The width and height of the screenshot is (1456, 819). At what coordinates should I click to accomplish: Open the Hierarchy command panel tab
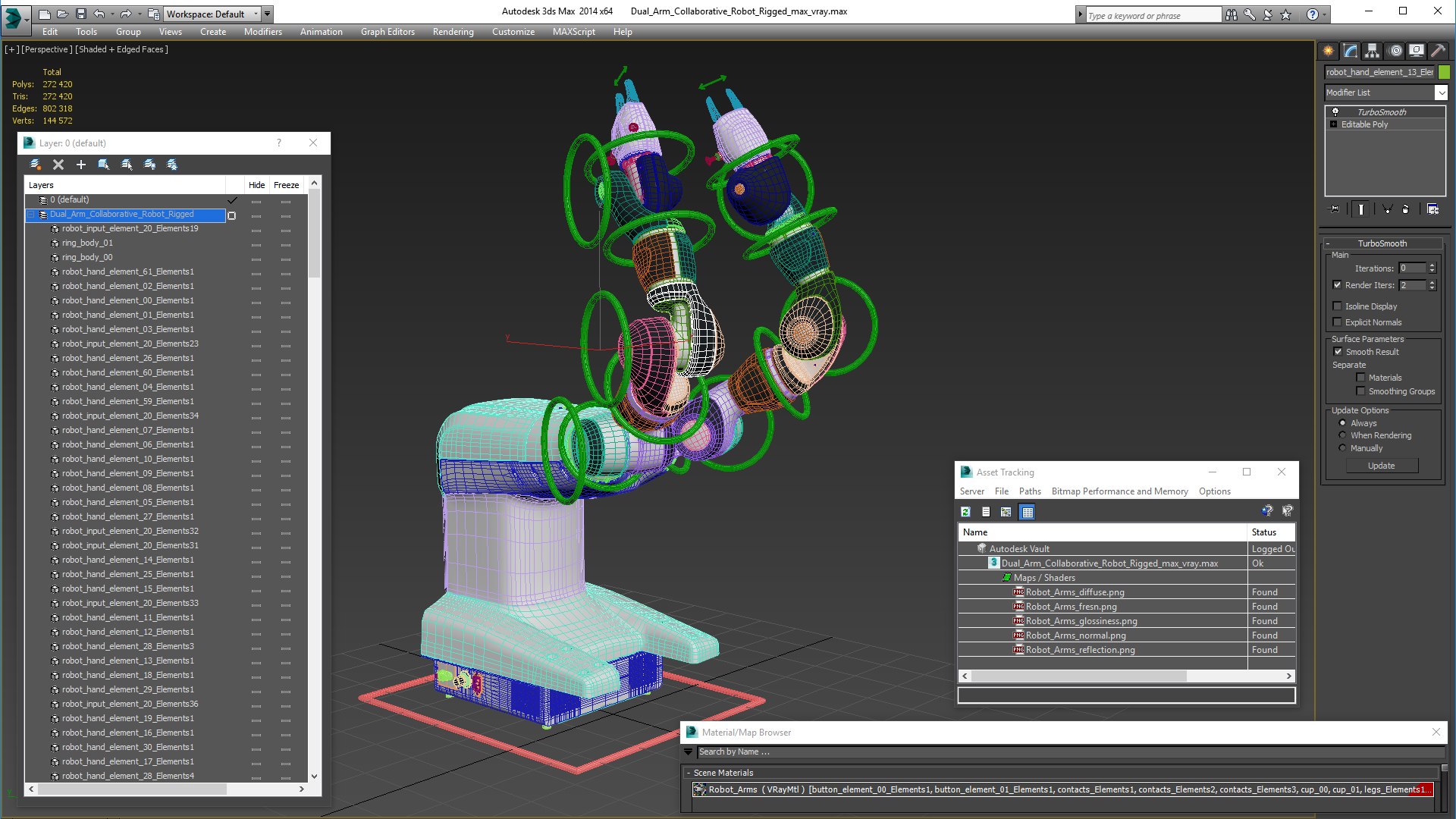(1372, 51)
